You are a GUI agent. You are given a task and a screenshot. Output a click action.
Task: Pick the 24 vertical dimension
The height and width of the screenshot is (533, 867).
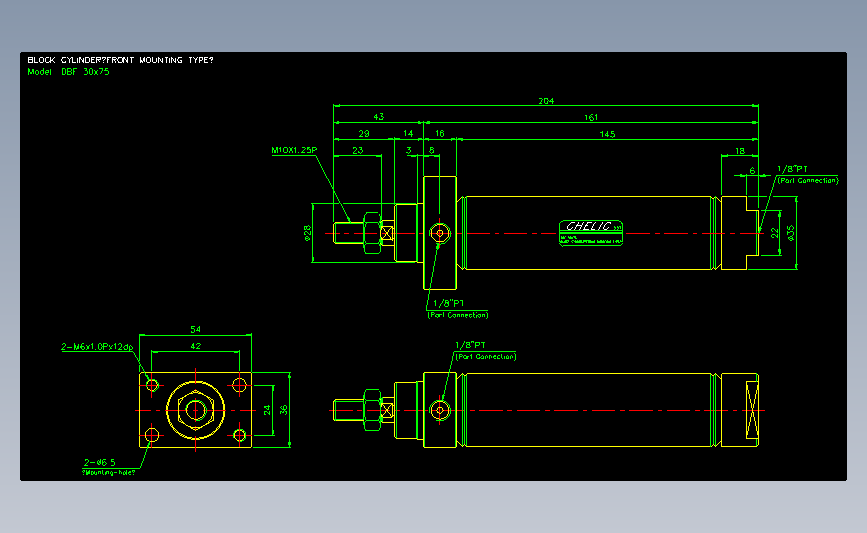[267, 410]
